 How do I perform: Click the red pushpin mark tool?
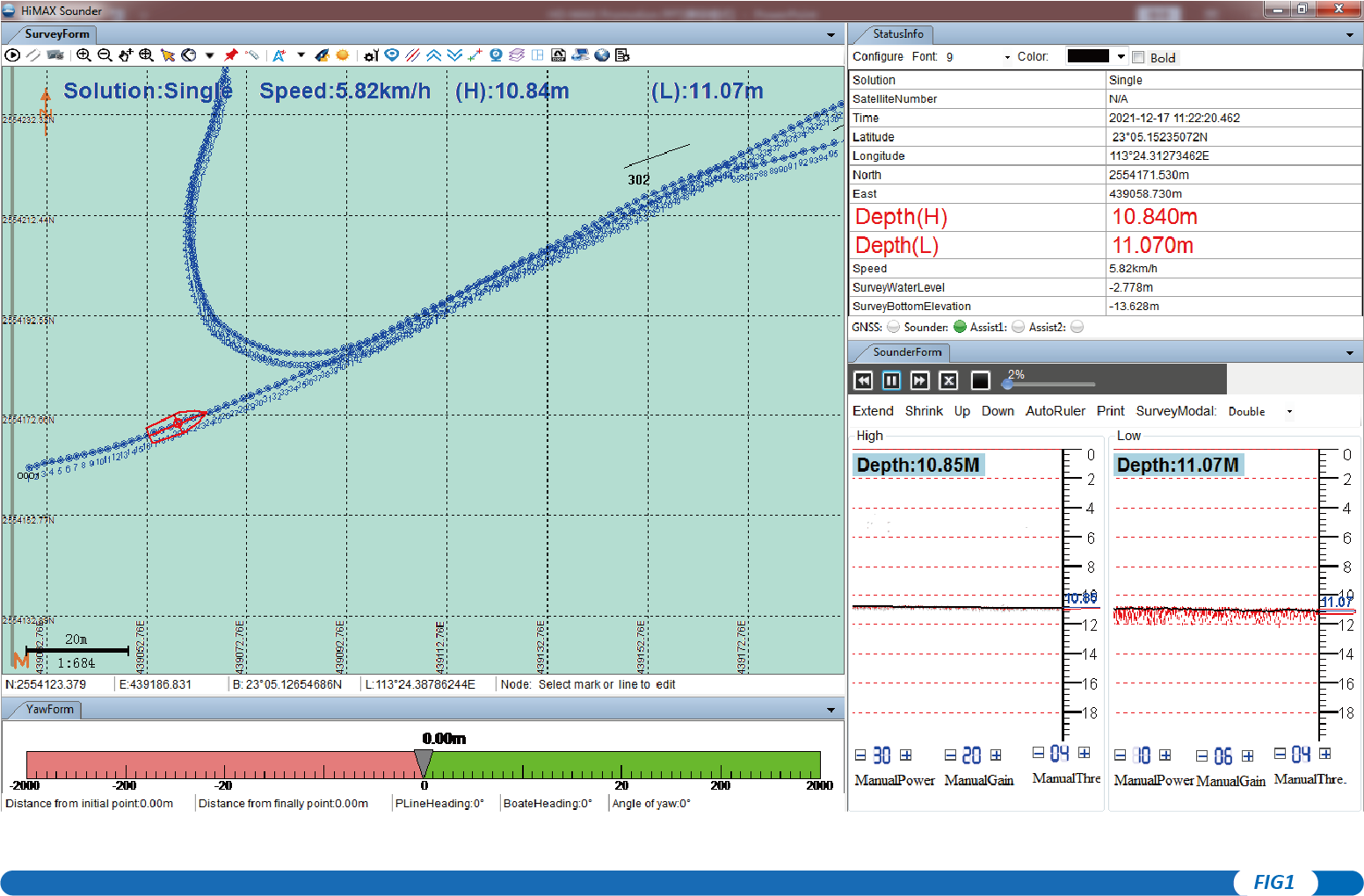coord(231,54)
